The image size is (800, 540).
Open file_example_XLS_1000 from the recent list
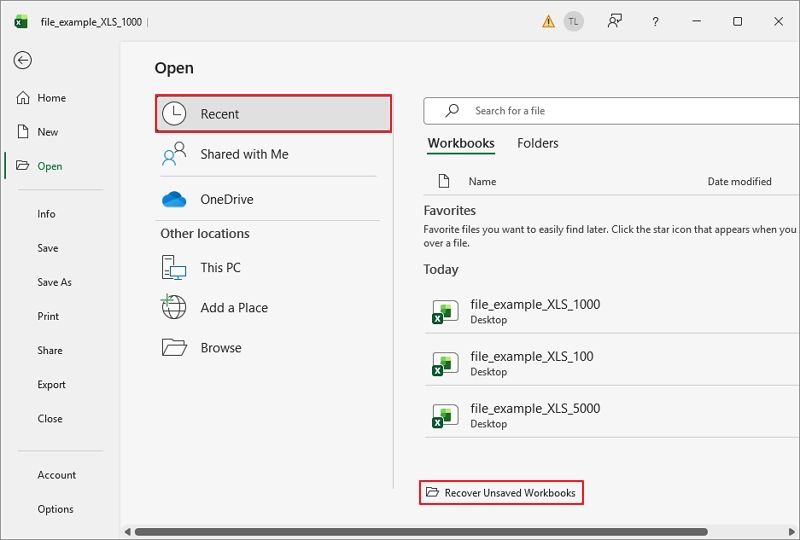612,311
